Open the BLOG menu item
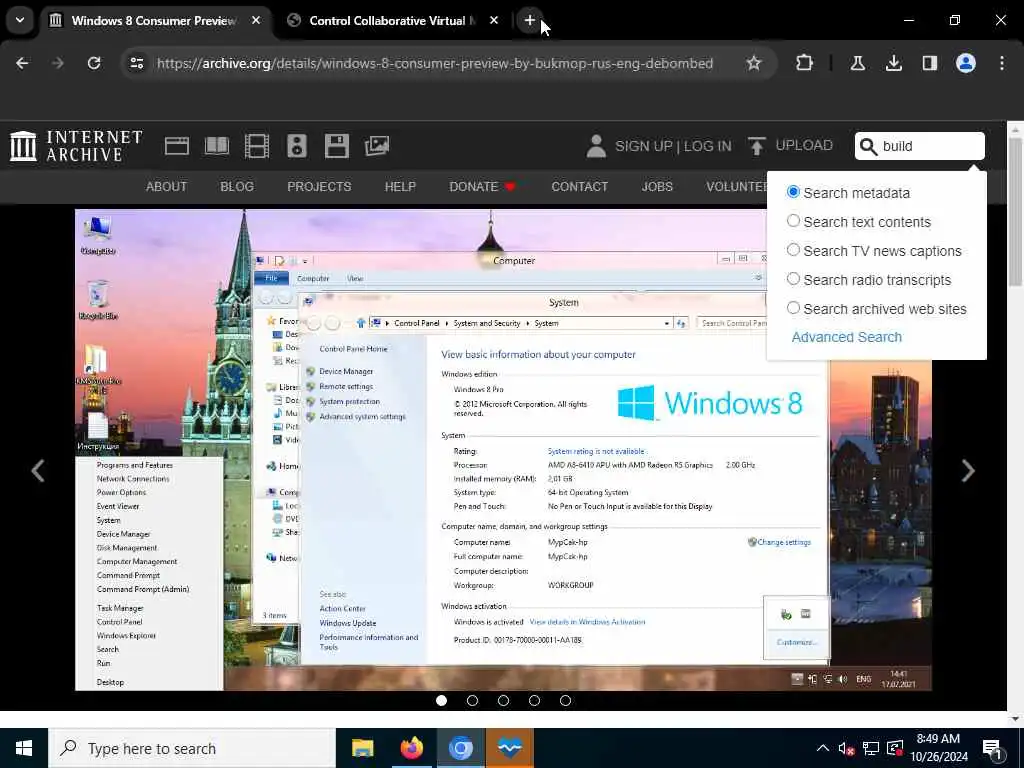The image size is (1024, 768). 237,187
